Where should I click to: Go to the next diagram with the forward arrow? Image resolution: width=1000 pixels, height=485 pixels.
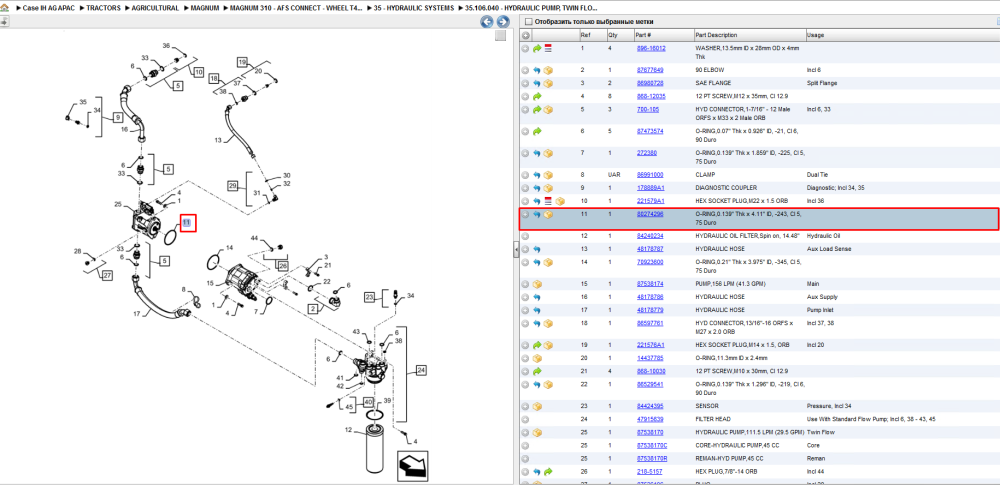[501, 22]
